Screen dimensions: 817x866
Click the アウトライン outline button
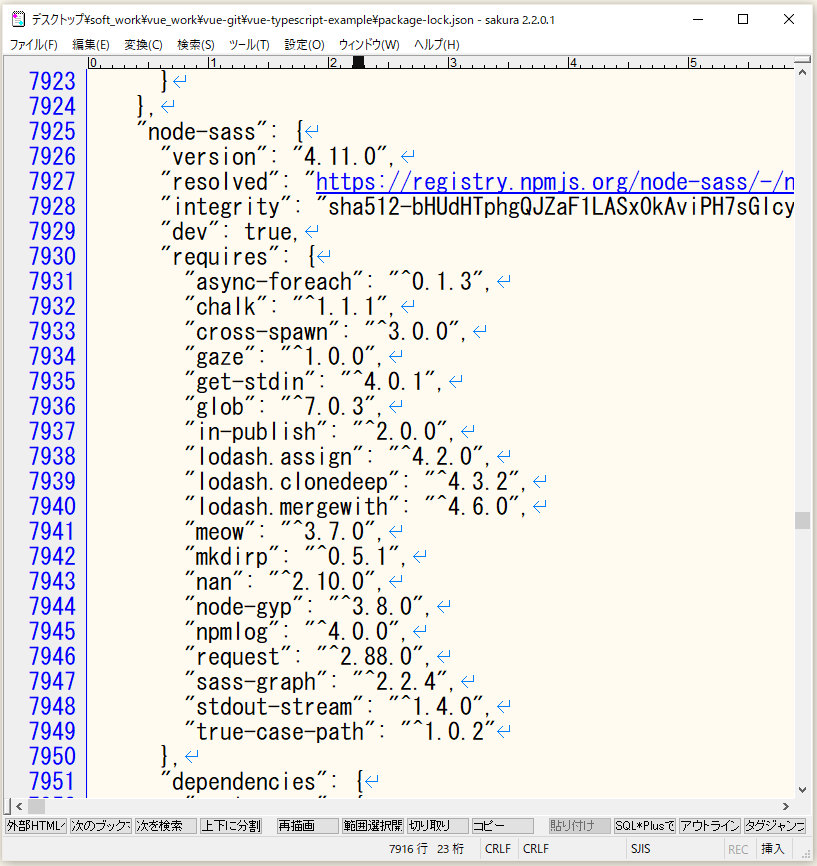710,826
